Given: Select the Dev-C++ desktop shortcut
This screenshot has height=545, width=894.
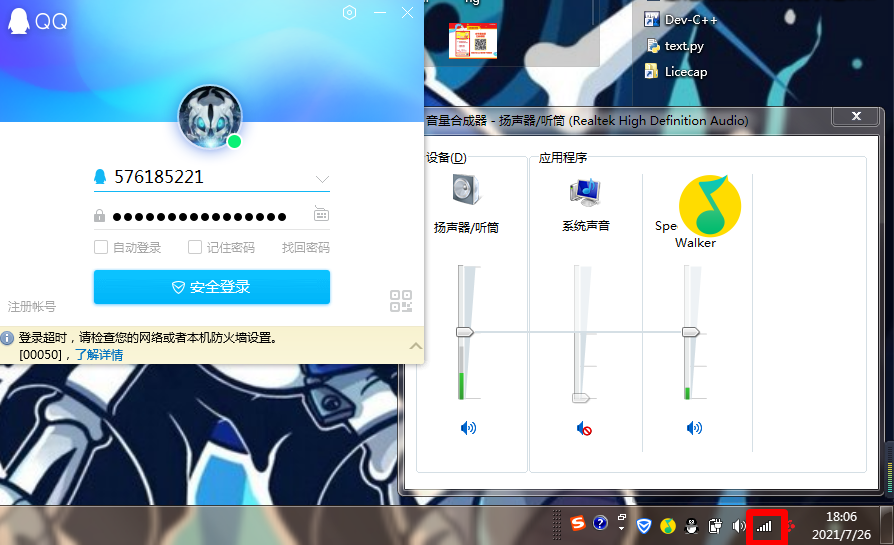Looking at the screenshot, I should point(681,19).
